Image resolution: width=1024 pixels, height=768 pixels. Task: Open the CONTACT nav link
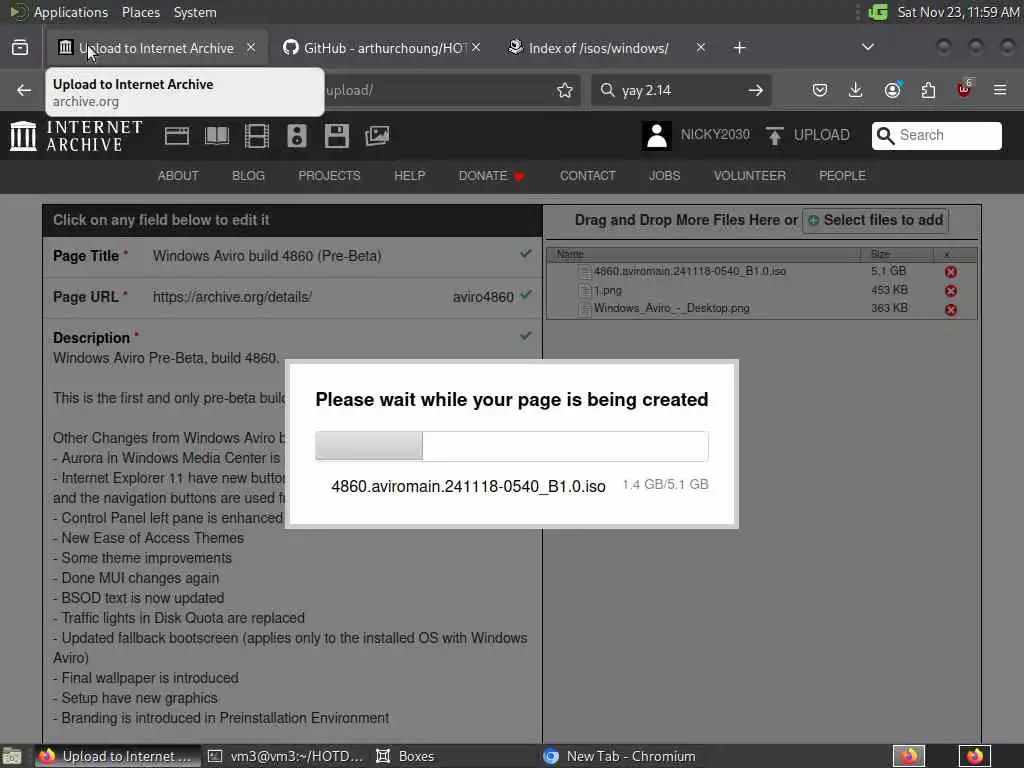(x=588, y=176)
